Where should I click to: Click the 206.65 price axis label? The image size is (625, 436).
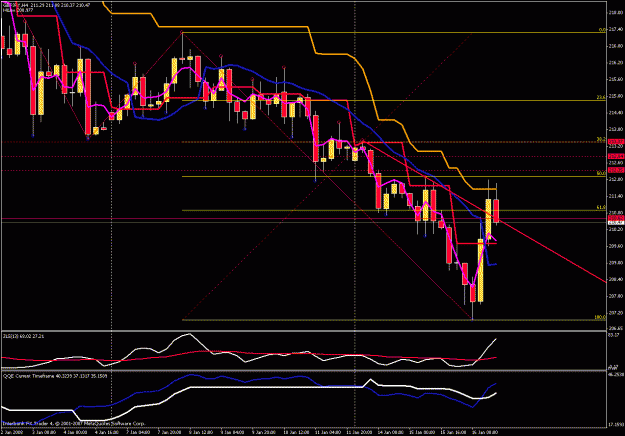(x=616, y=328)
